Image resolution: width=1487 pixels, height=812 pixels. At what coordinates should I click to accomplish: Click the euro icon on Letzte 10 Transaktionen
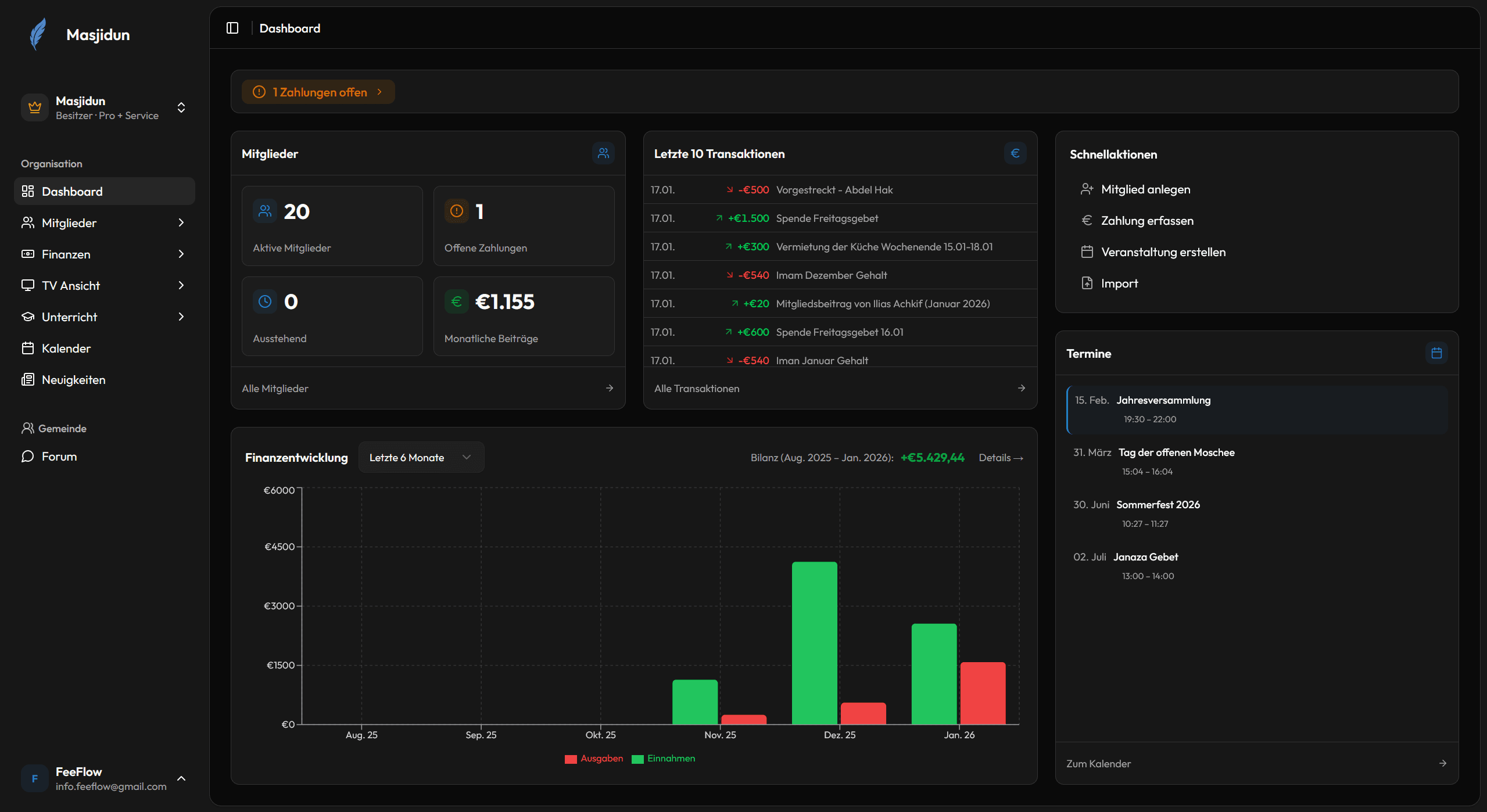[x=1015, y=153]
